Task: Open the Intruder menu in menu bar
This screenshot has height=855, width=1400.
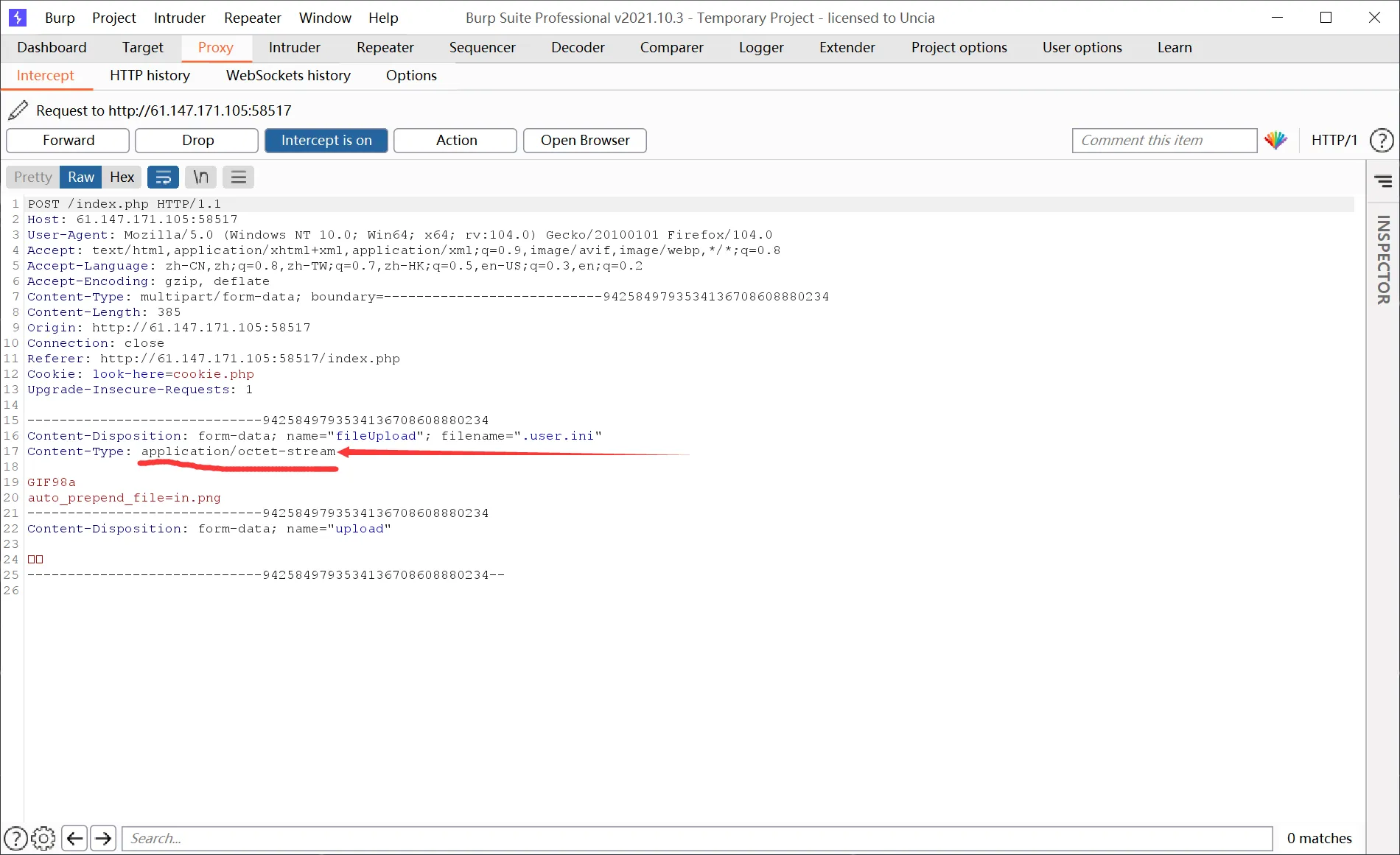Action: point(180,18)
